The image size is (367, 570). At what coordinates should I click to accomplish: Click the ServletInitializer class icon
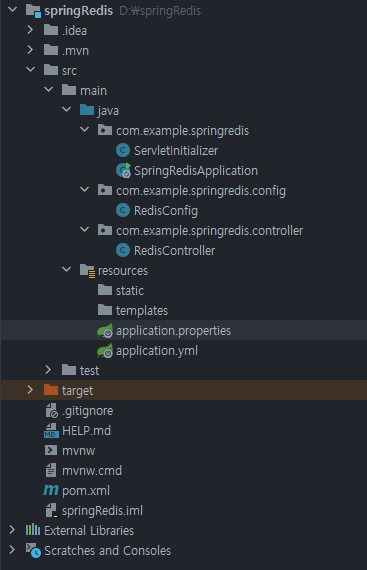click(123, 150)
